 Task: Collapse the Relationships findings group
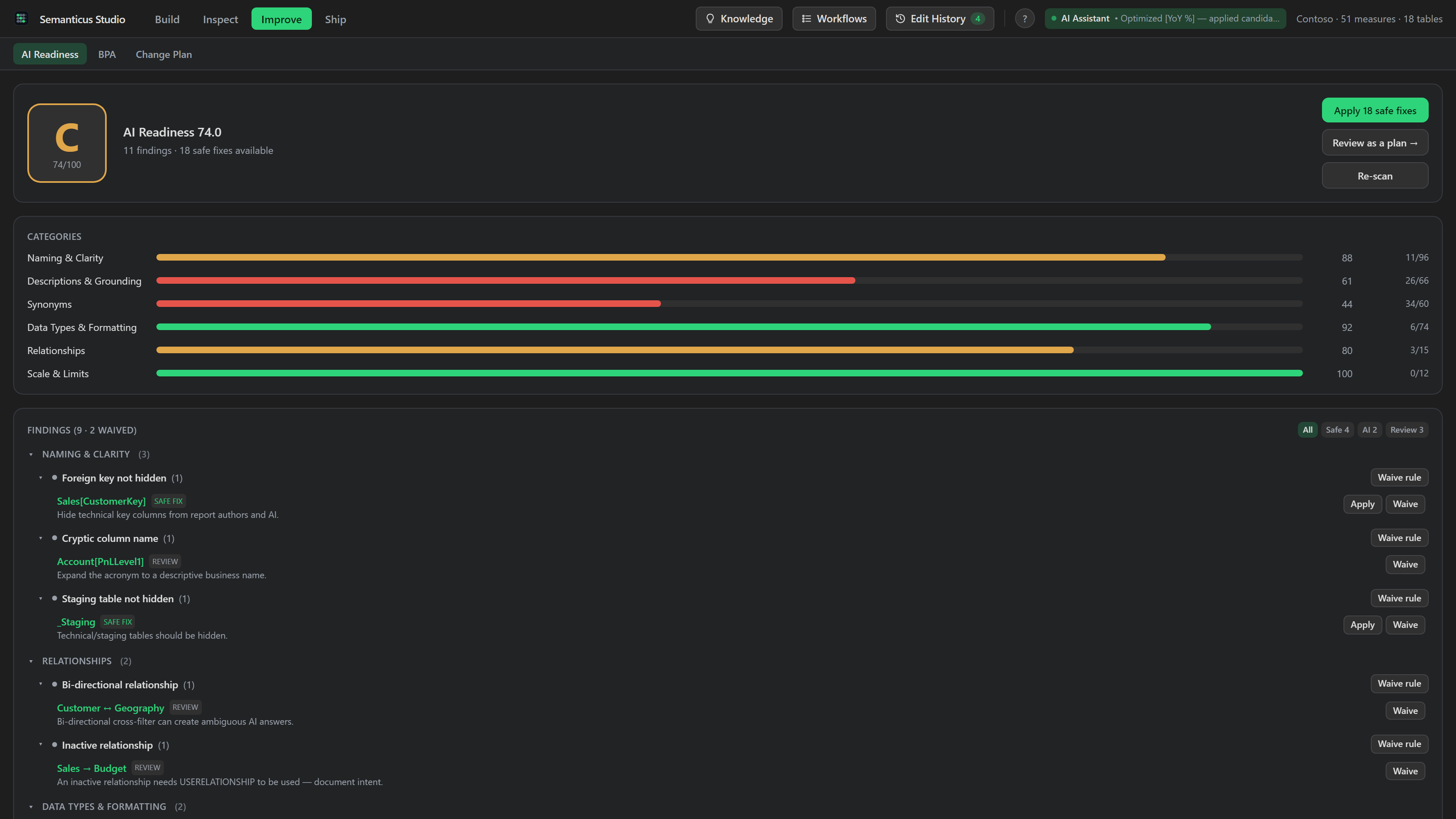point(31,661)
